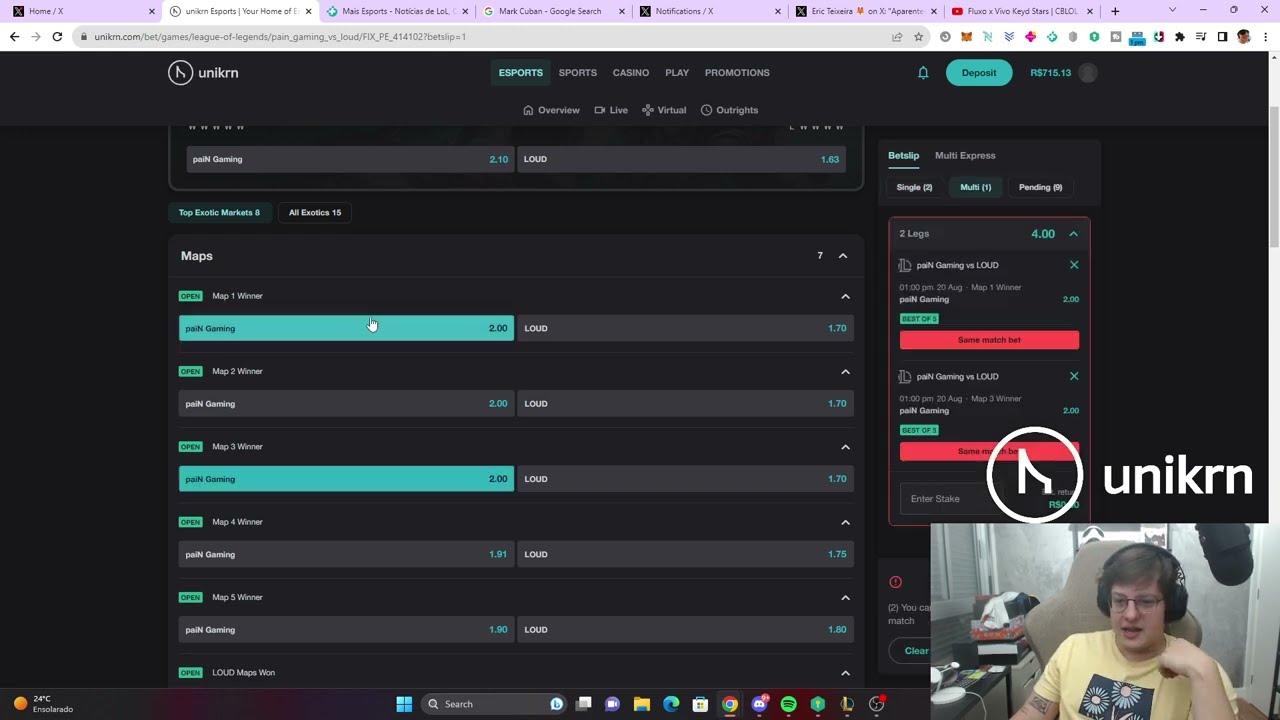1280x720 pixels.
Task: Select paiN Gaming at 1.90 for Map 5
Action: pyautogui.click(x=346, y=630)
